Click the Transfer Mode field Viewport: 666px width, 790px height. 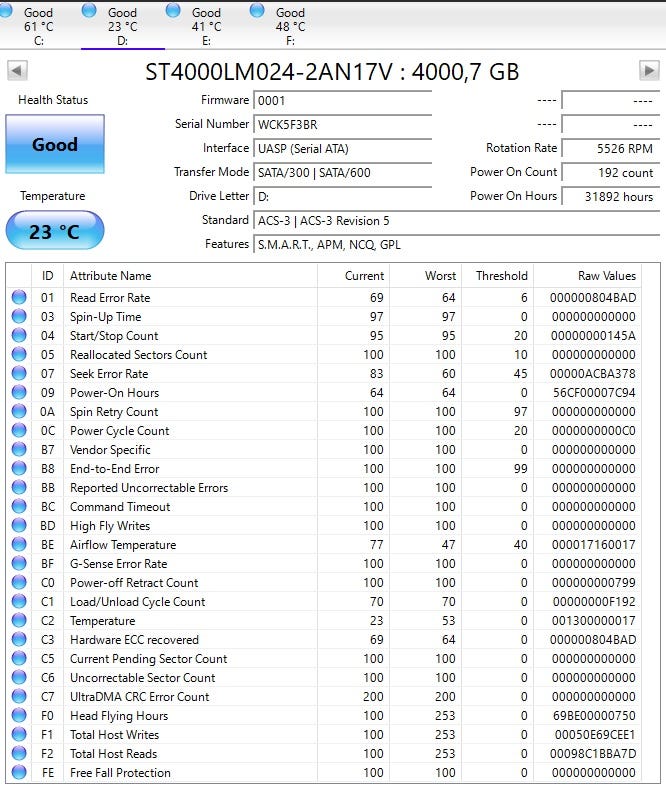[x=343, y=173]
